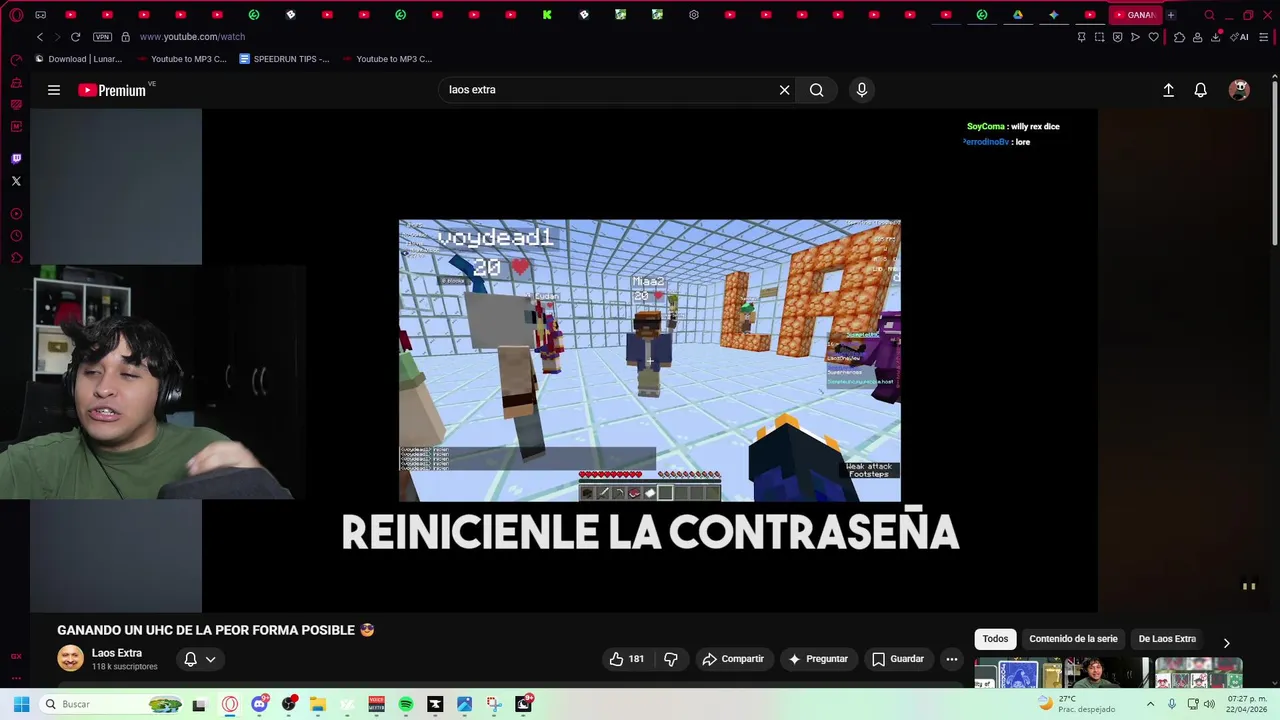Select the 'Todos' filter chip
Screen dimensions: 1280x720
pyautogui.click(x=995, y=639)
